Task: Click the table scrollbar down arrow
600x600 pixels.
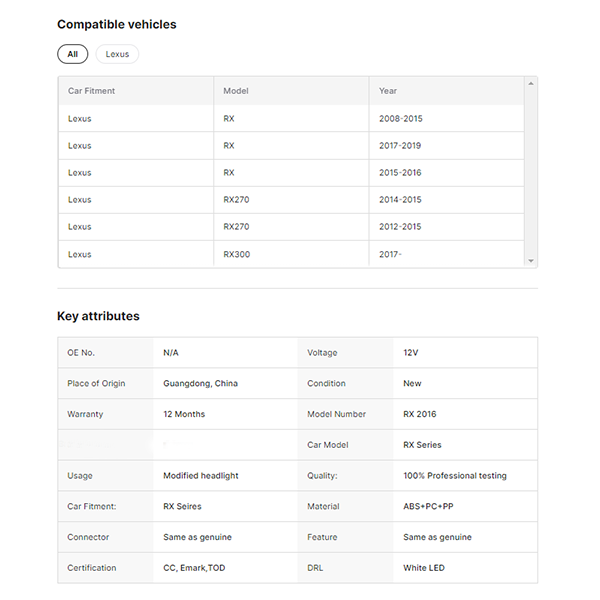Action: (531, 260)
